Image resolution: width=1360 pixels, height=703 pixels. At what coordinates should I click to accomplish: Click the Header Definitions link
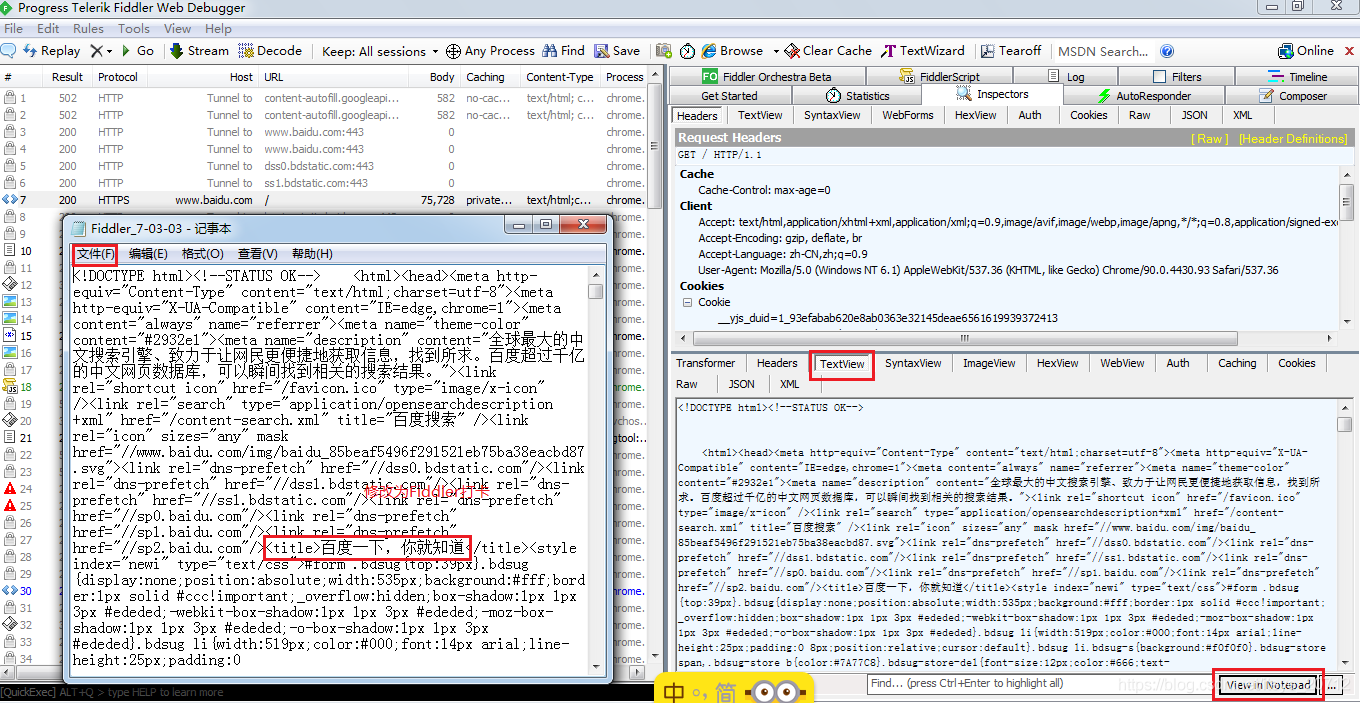pyautogui.click(x=1293, y=139)
